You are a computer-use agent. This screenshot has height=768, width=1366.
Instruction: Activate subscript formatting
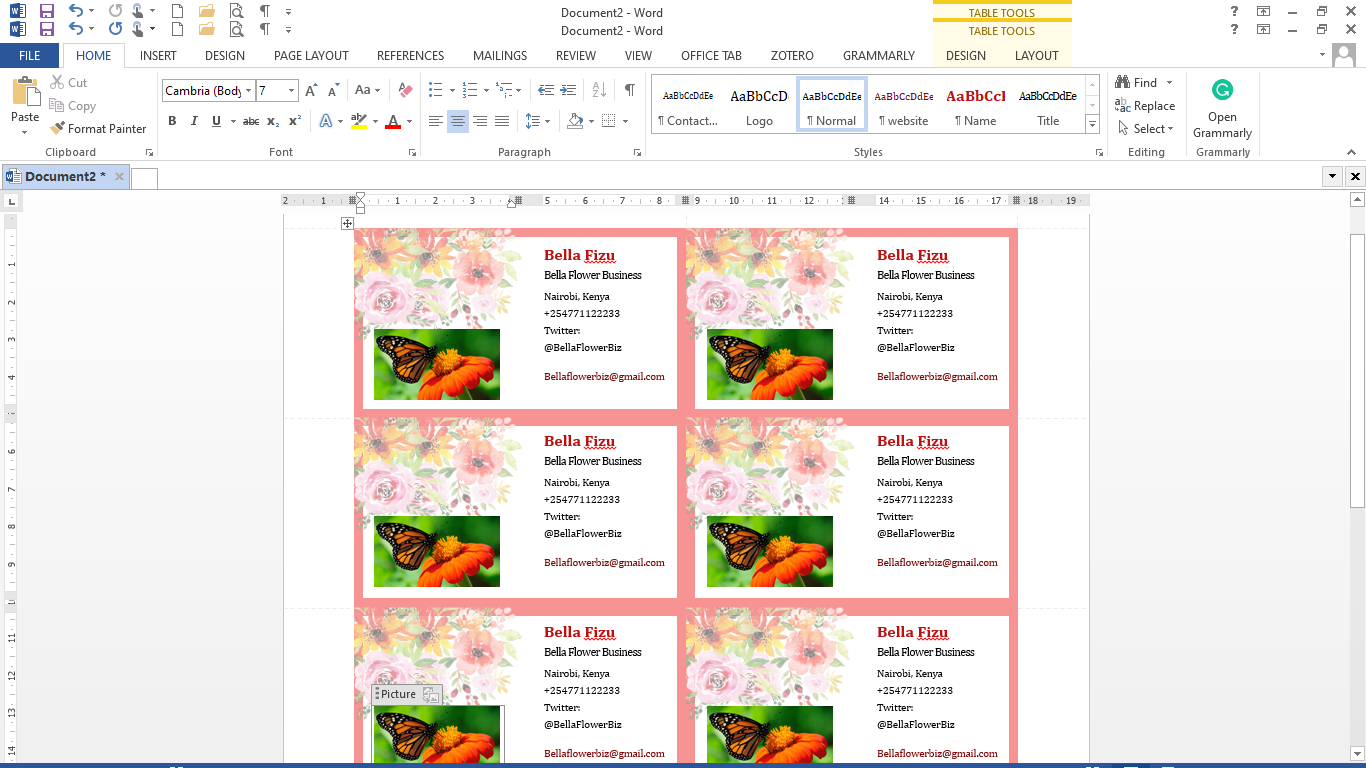point(272,120)
